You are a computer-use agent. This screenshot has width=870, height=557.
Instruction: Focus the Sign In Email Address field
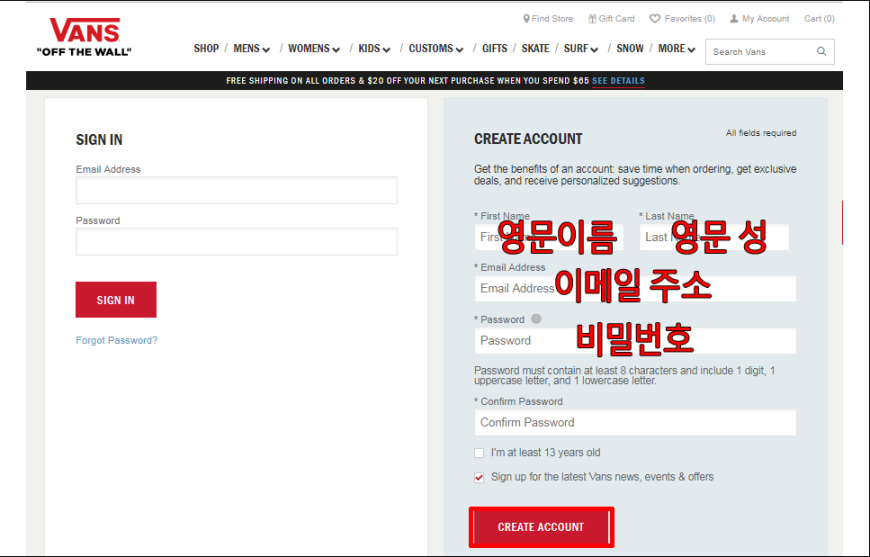[236, 190]
